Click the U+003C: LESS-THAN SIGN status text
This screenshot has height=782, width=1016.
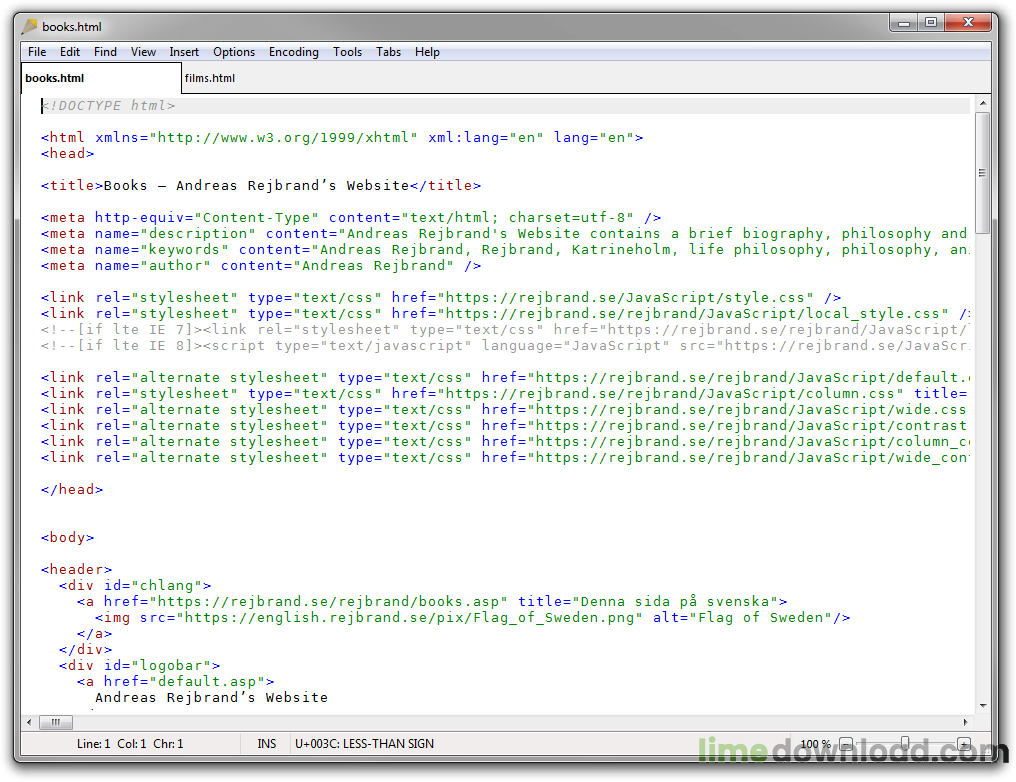(364, 744)
